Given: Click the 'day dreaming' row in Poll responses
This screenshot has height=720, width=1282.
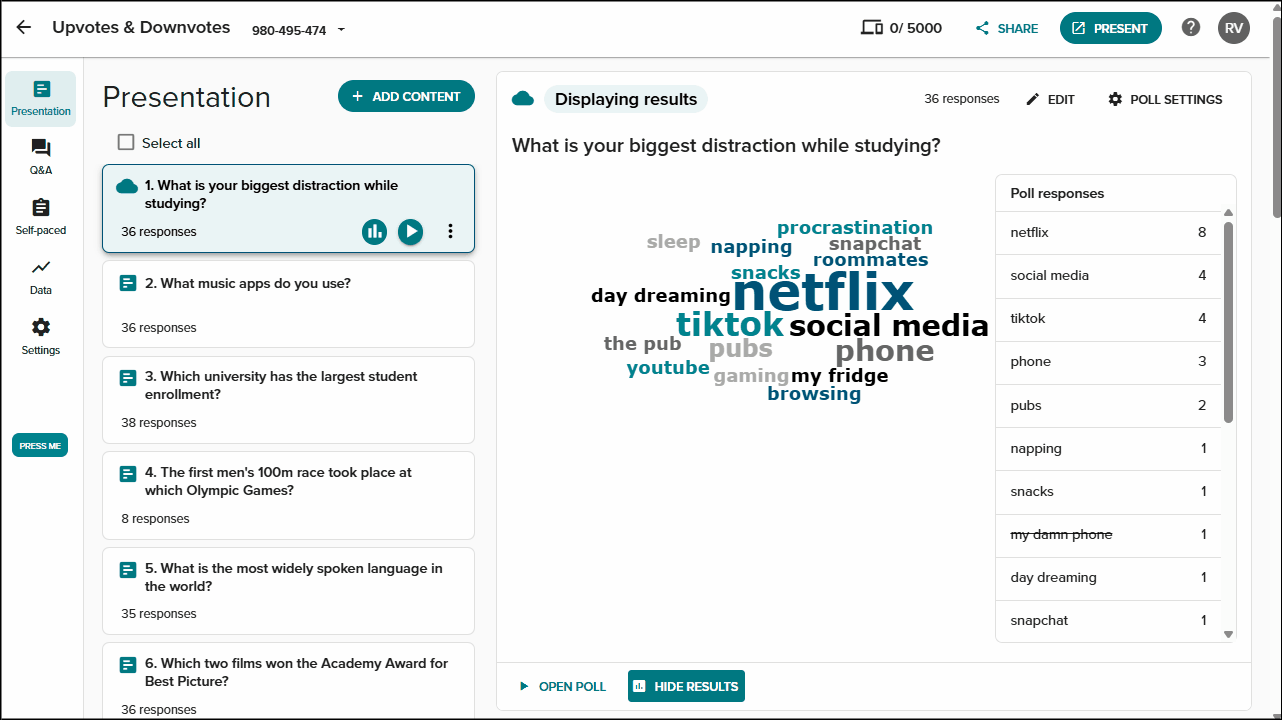Looking at the screenshot, I should [1108, 577].
